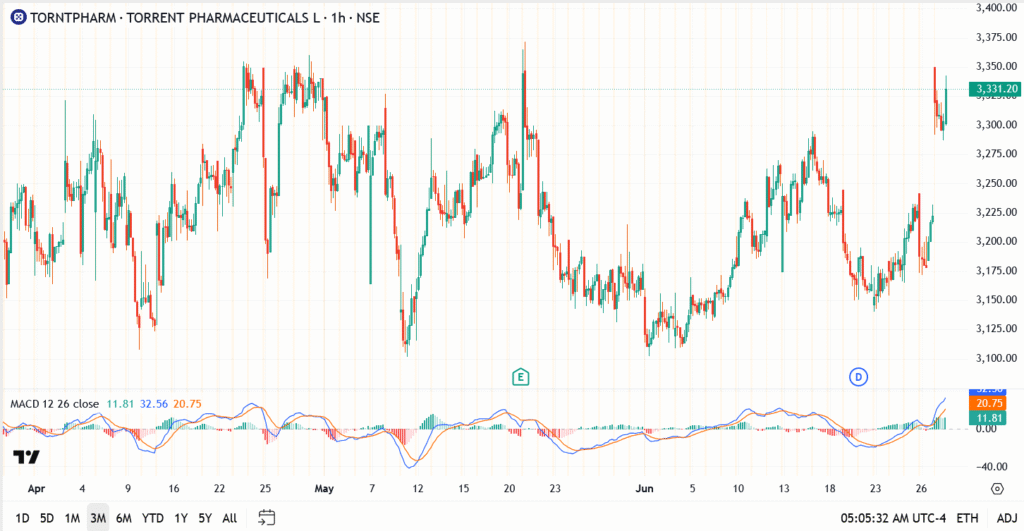Select the 1D time range
Viewport: 1024px width, 531px height.
22,518
